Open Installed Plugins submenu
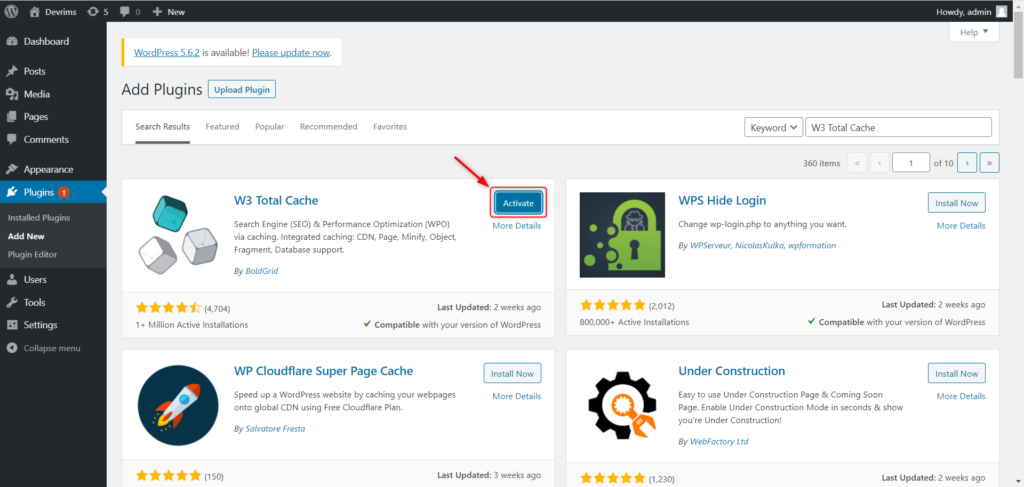The image size is (1024, 487). click(x=39, y=217)
